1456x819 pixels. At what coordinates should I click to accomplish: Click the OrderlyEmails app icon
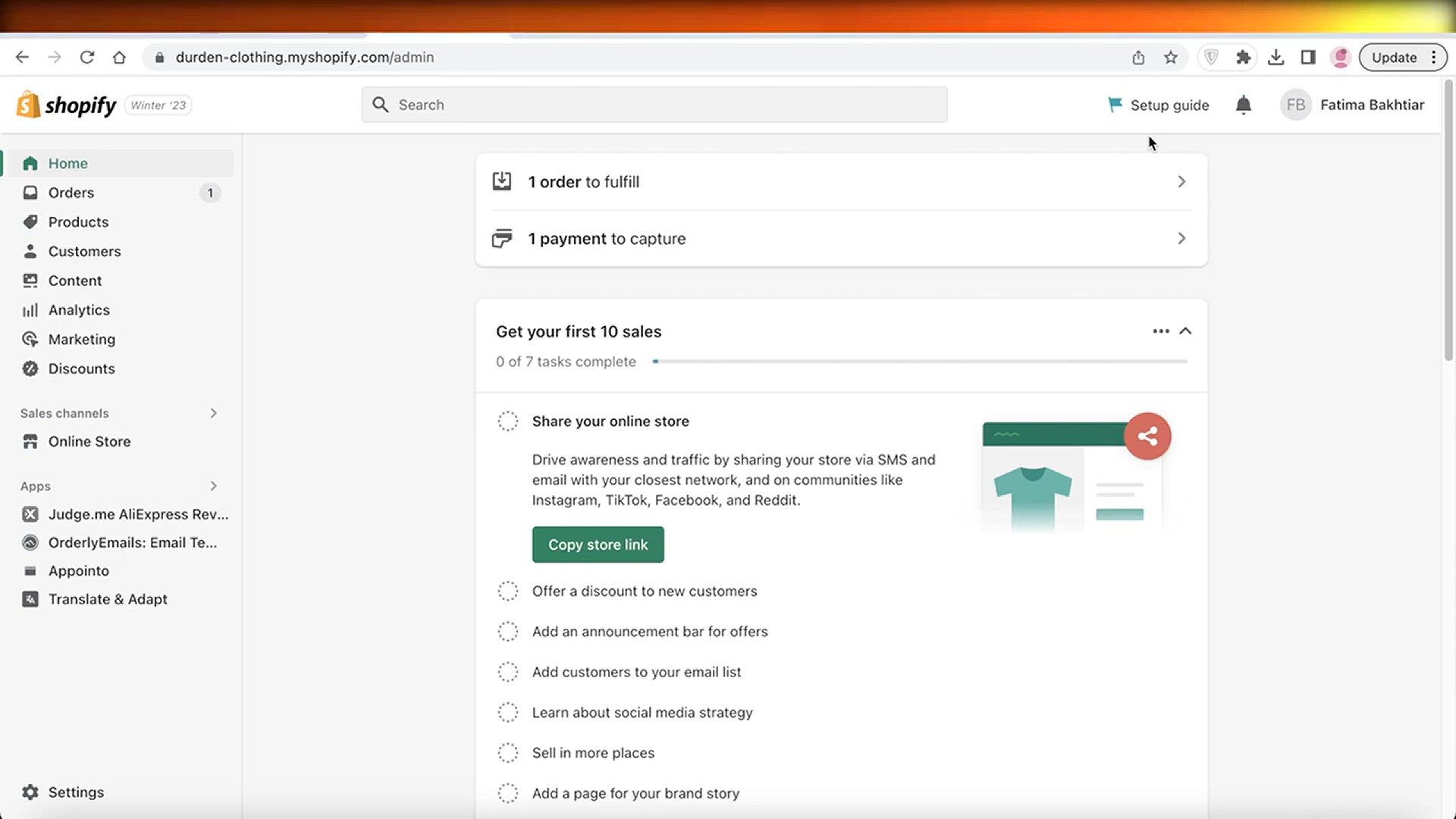coord(30,542)
